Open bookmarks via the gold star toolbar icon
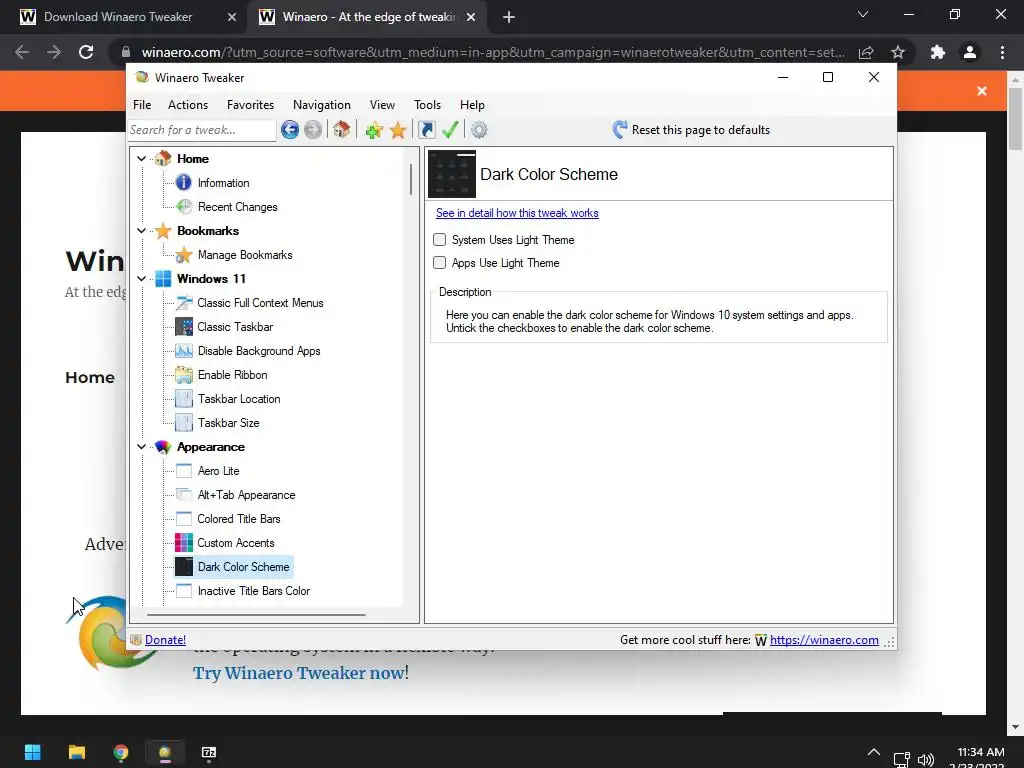Viewport: 1024px width, 768px height. point(398,130)
